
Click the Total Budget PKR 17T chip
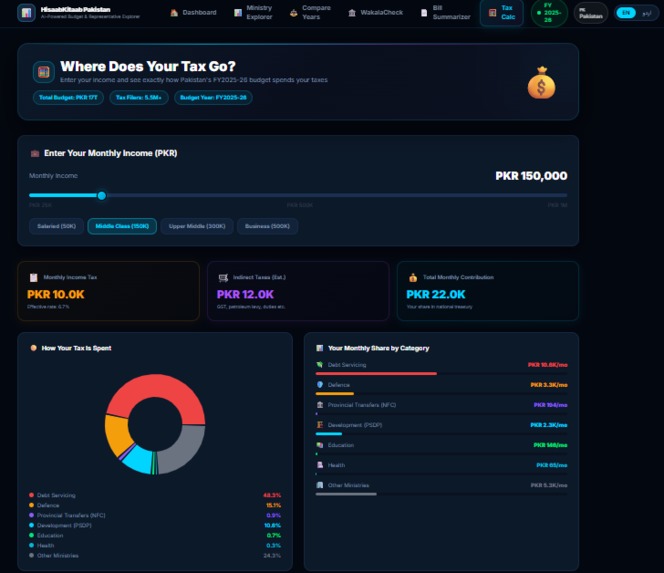(x=68, y=97)
